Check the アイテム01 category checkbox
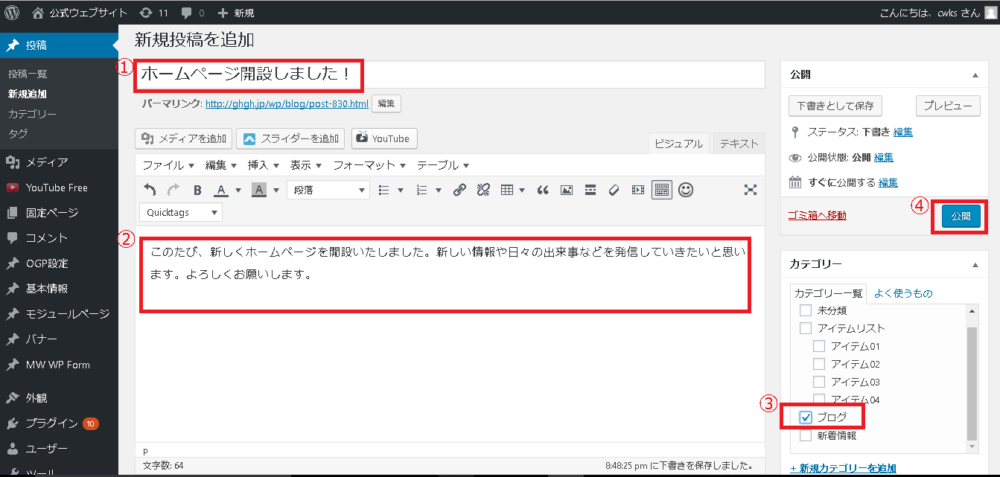Image resolution: width=1000 pixels, height=477 pixels. [819, 347]
